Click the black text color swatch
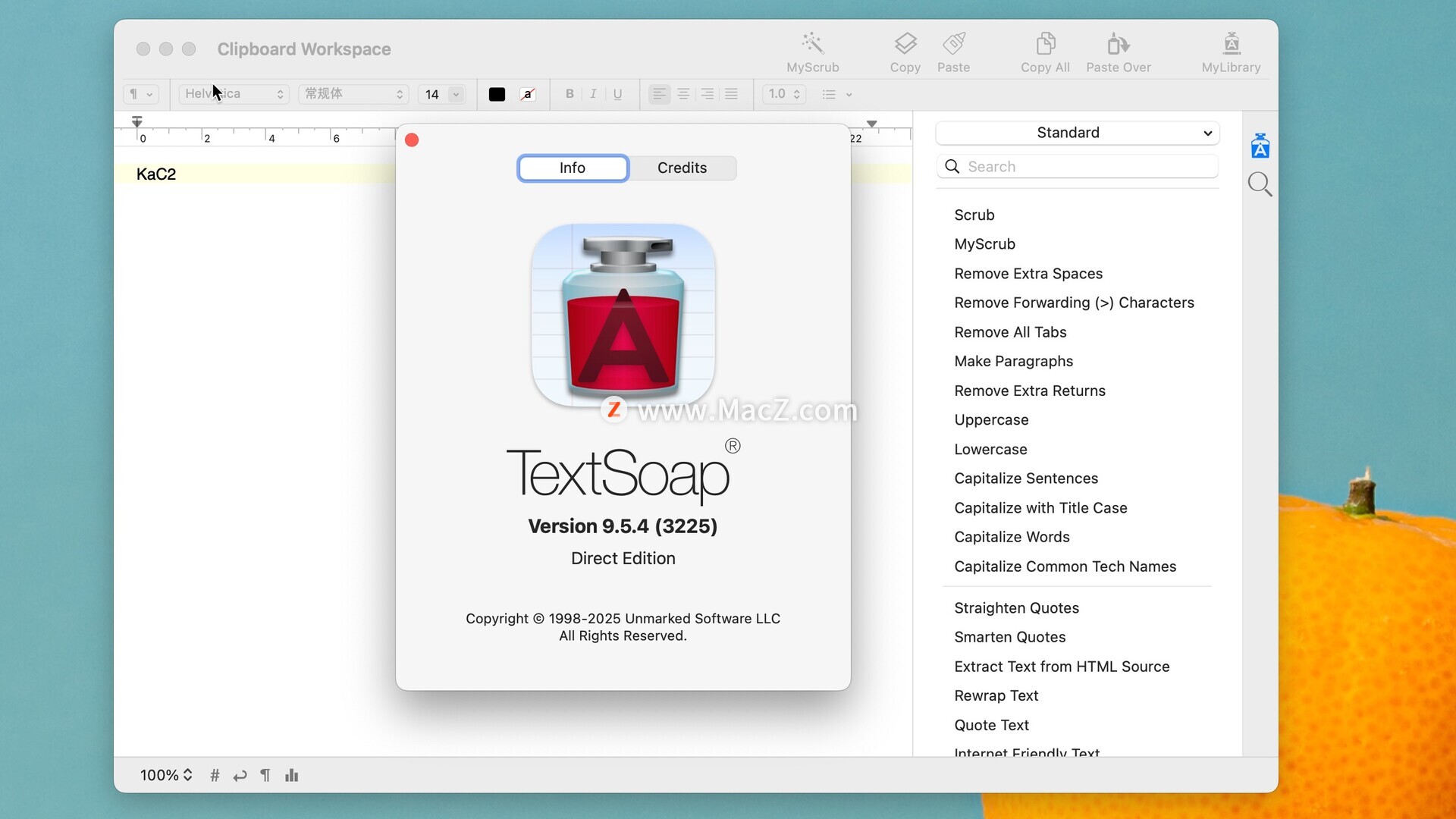Image resolution: width=1456 pixels, height=819 pixels. (497, 94)
